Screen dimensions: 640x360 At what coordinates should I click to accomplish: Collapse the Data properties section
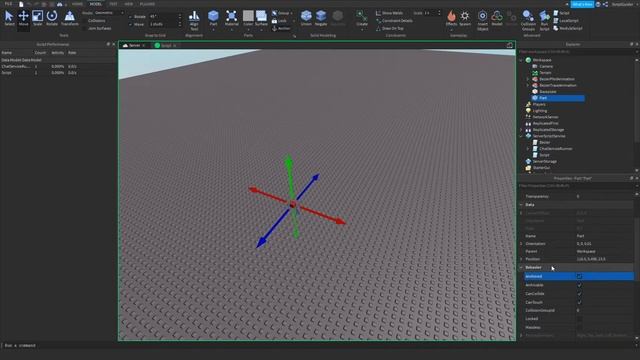coord(521,204)
